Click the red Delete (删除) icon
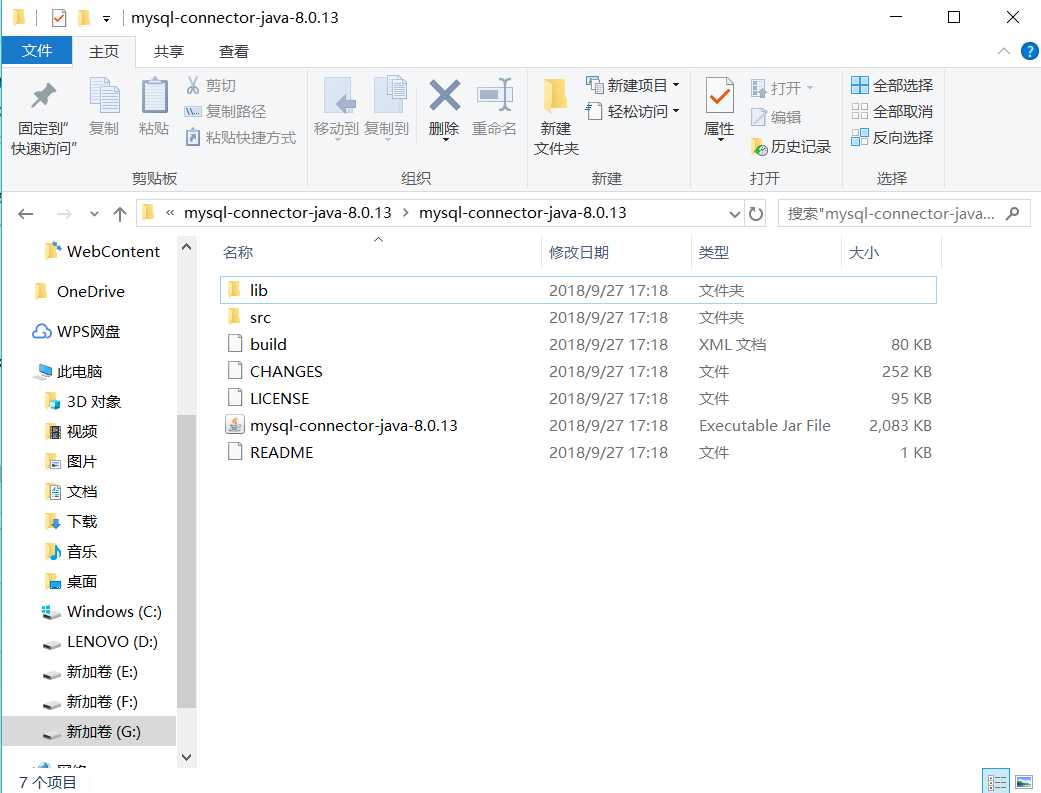This screenshot has height=793, width=1041. point(444,96)
